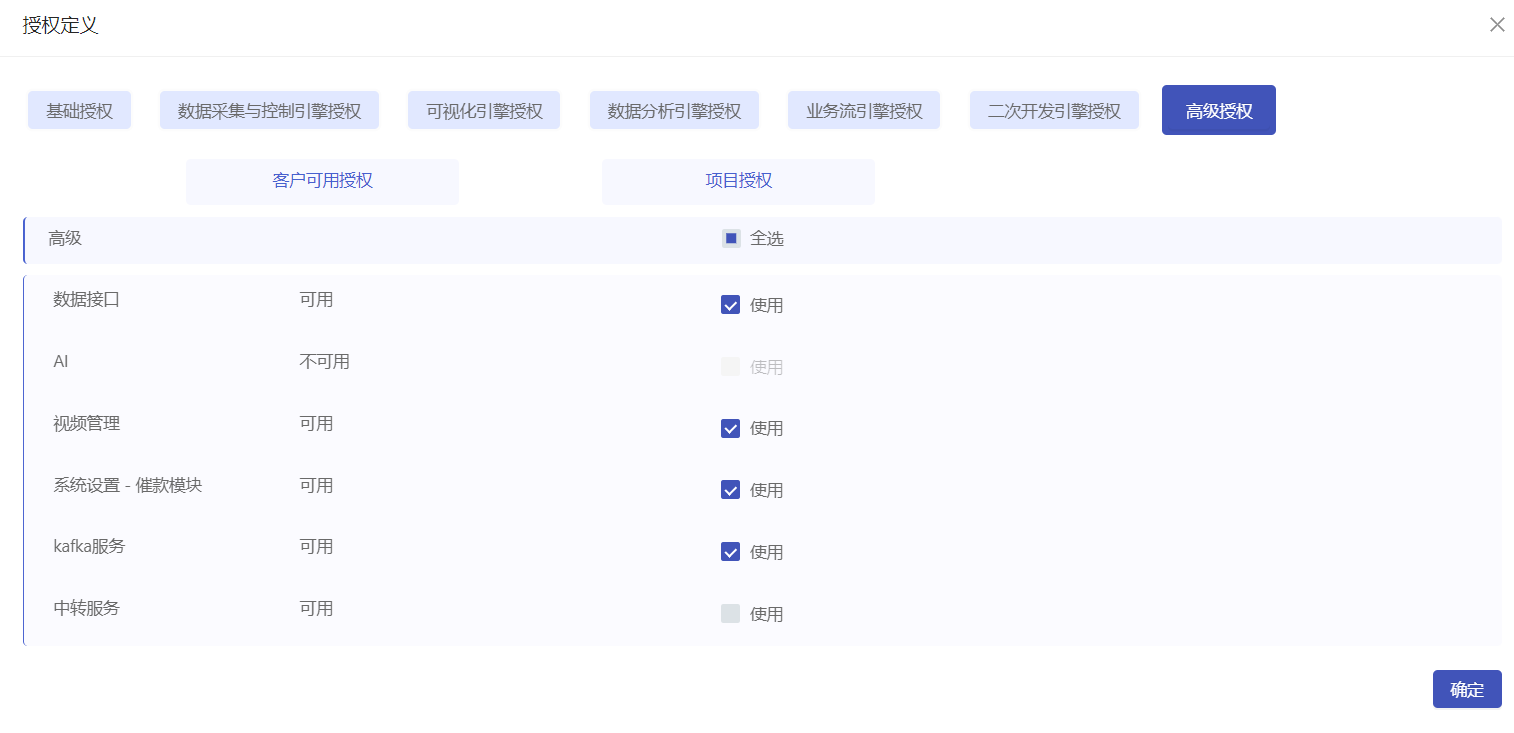Uncheck 使用 for 系统设置 - 催款模块
Viewport: 1514px width, 733px height.
pyautogui.click(x=730, y=490)
